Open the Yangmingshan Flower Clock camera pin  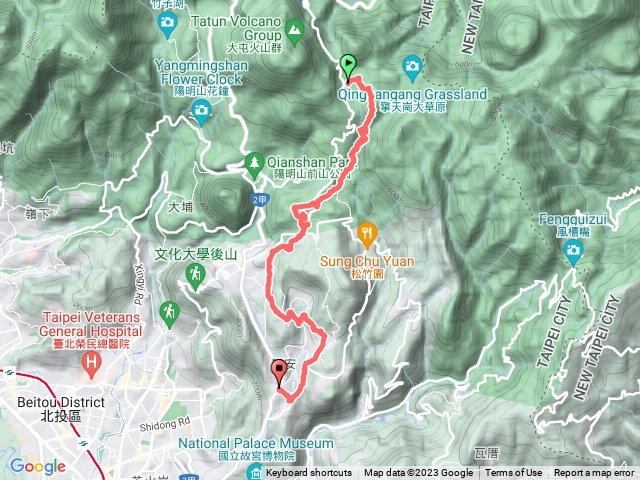pyautogui.click(x=201, y=113)
